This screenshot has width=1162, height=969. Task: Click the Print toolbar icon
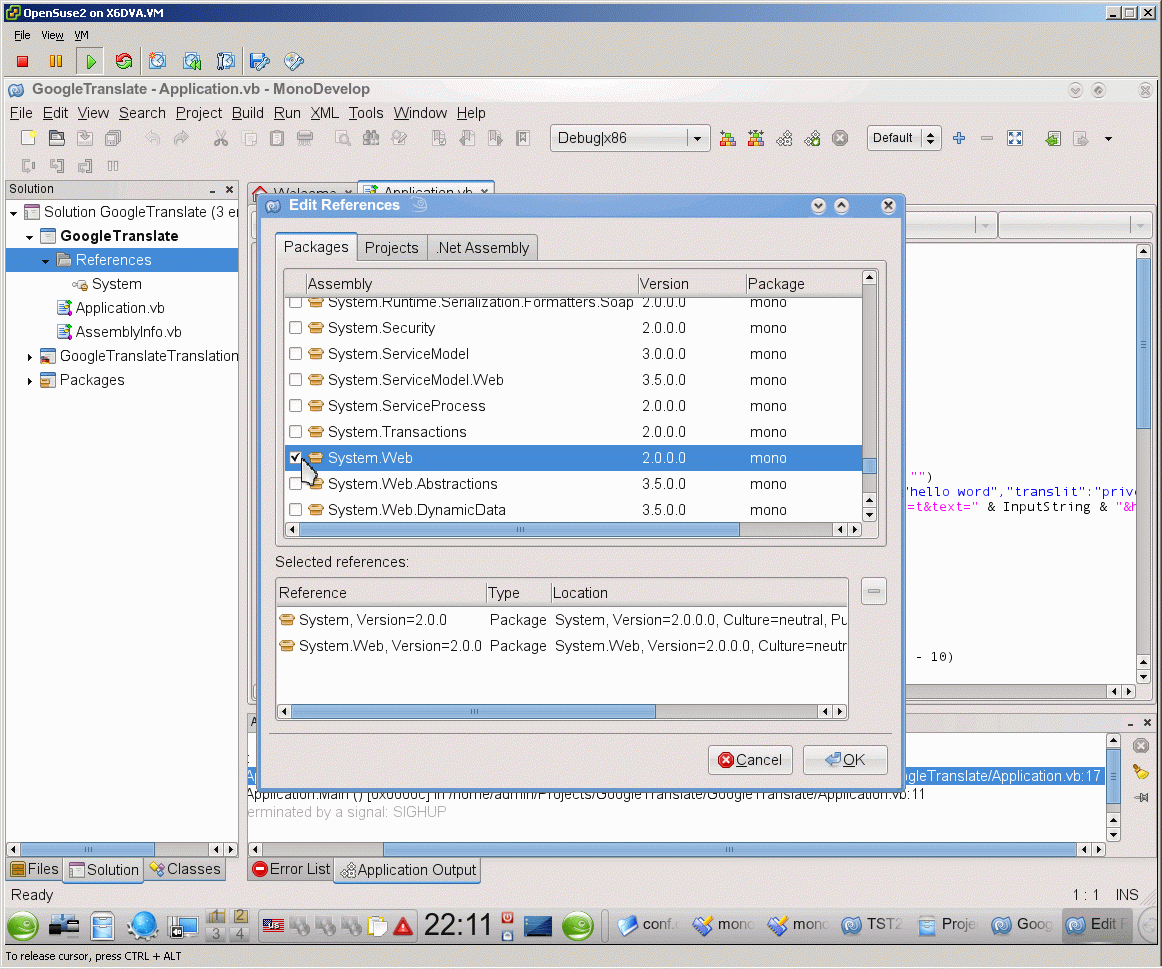(305, 138)
